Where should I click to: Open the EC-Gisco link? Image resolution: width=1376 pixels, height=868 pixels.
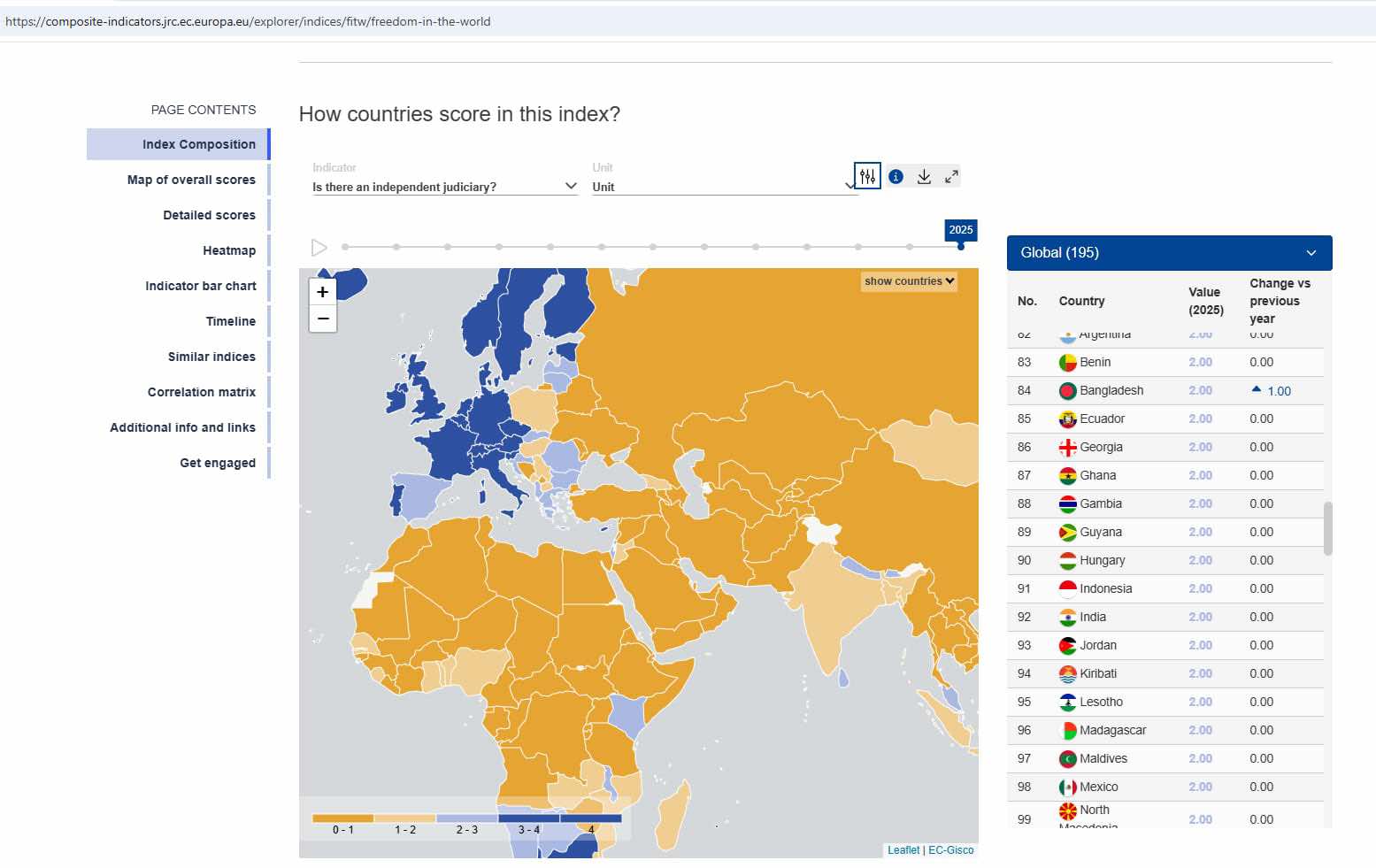[950, 850]
